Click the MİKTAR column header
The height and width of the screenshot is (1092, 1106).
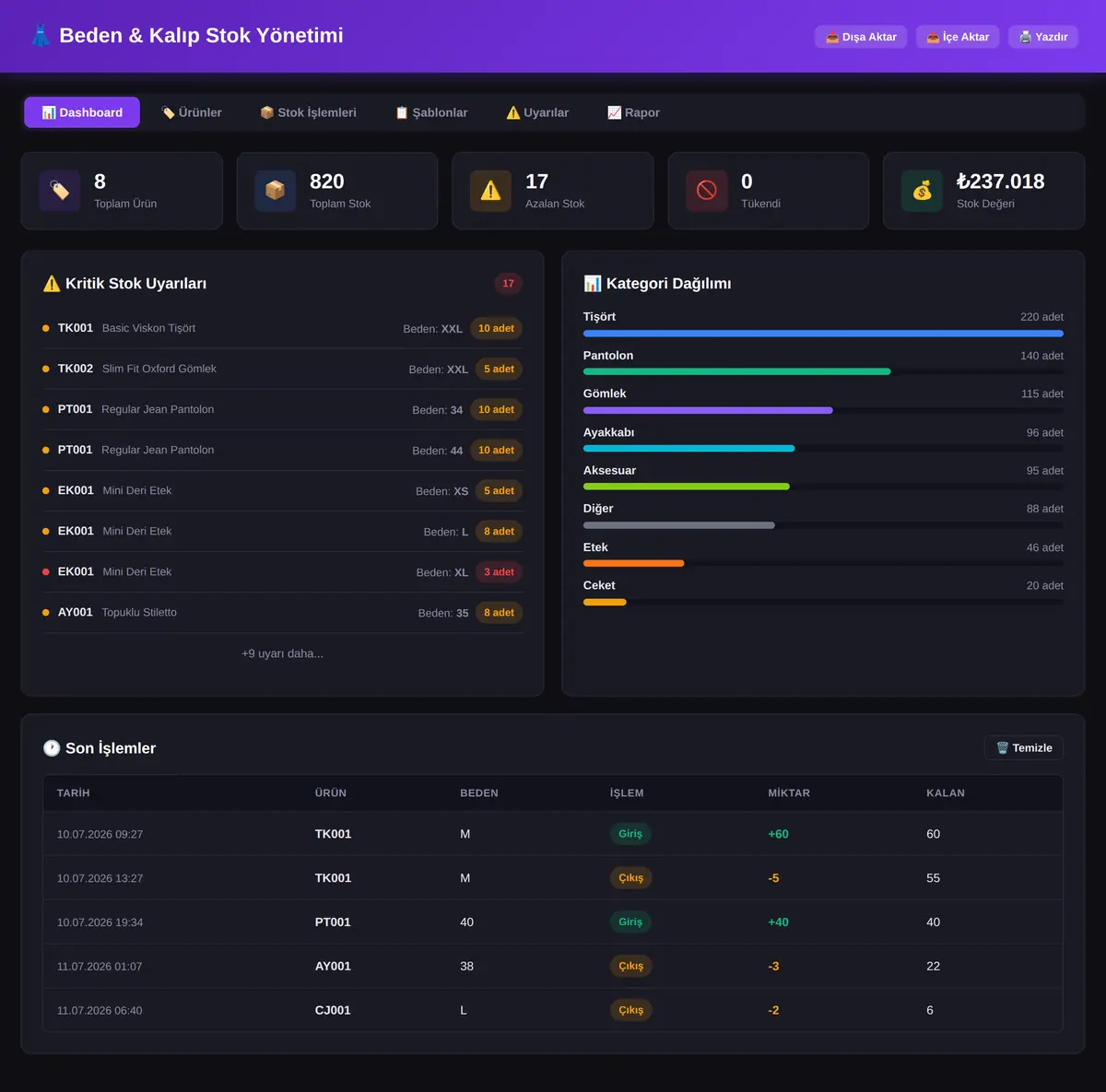click(x=789, y=793)
